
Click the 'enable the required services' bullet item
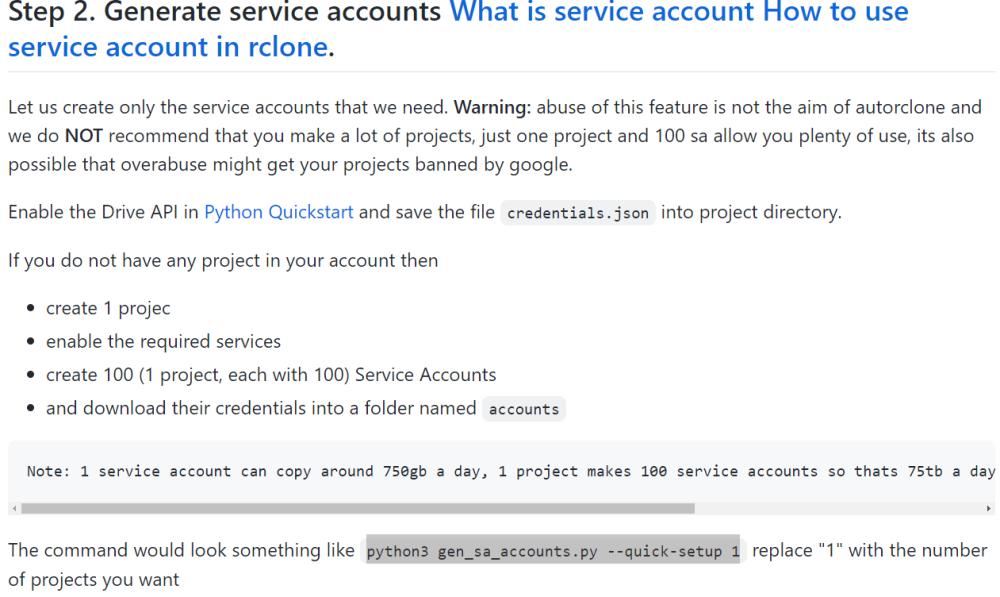[163, 342]
